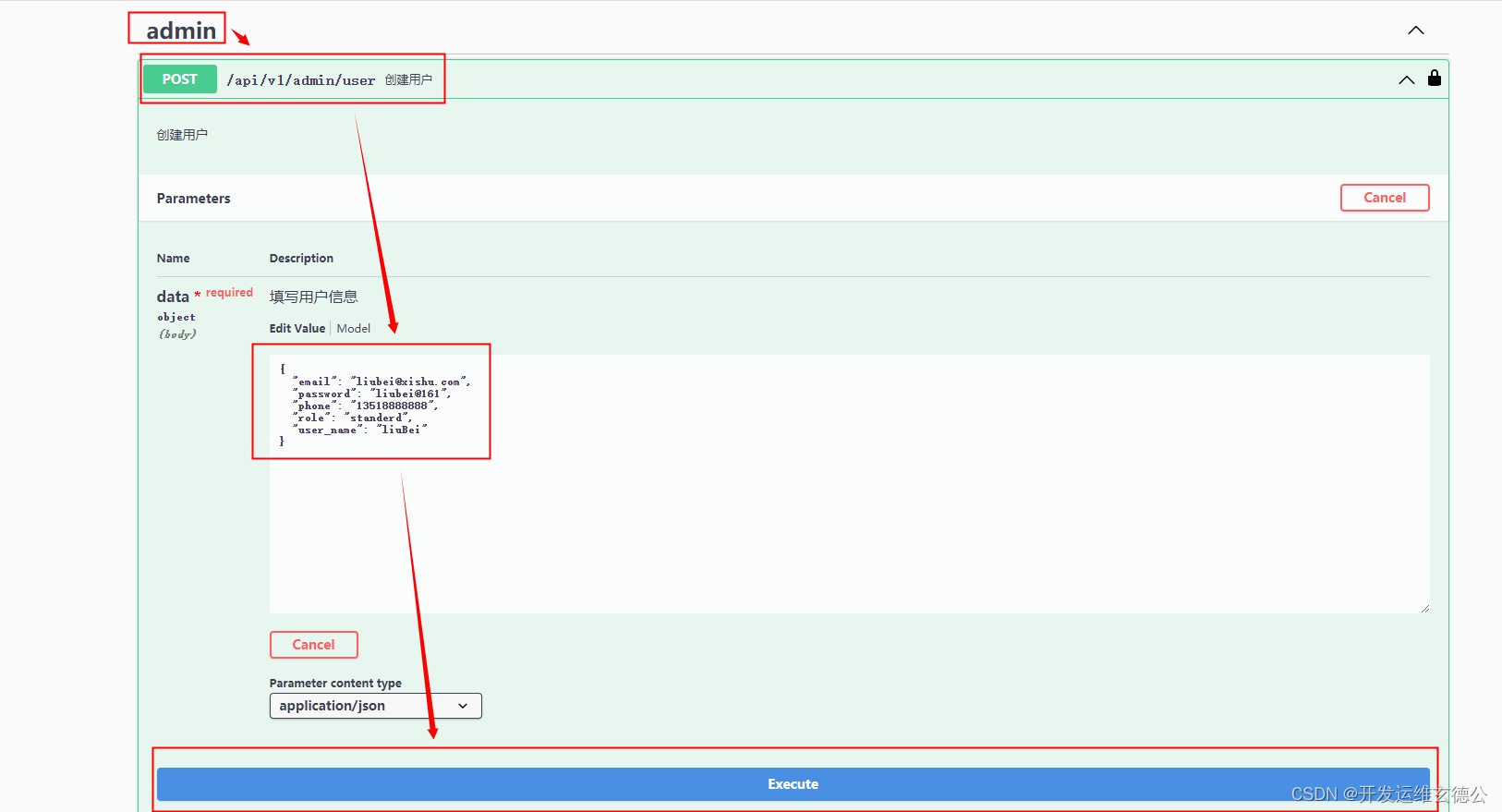Image resolution: width=1502 pixels, height=812 pixels.
Task: Collapse the POST /api/v1/admin/user operation arrow
Action: coord(1406,79)
